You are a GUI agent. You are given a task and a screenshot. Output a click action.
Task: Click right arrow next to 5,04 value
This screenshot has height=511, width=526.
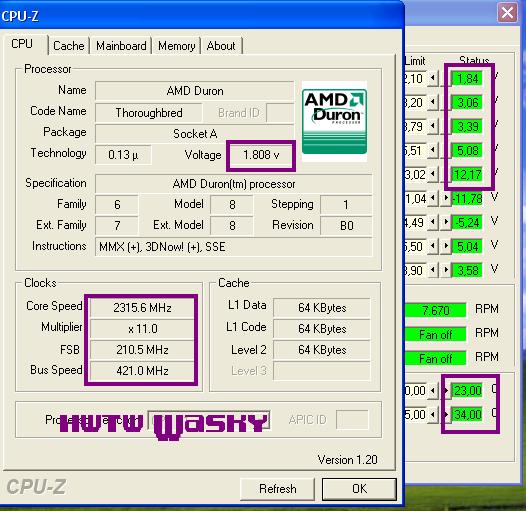pos(446,246)
